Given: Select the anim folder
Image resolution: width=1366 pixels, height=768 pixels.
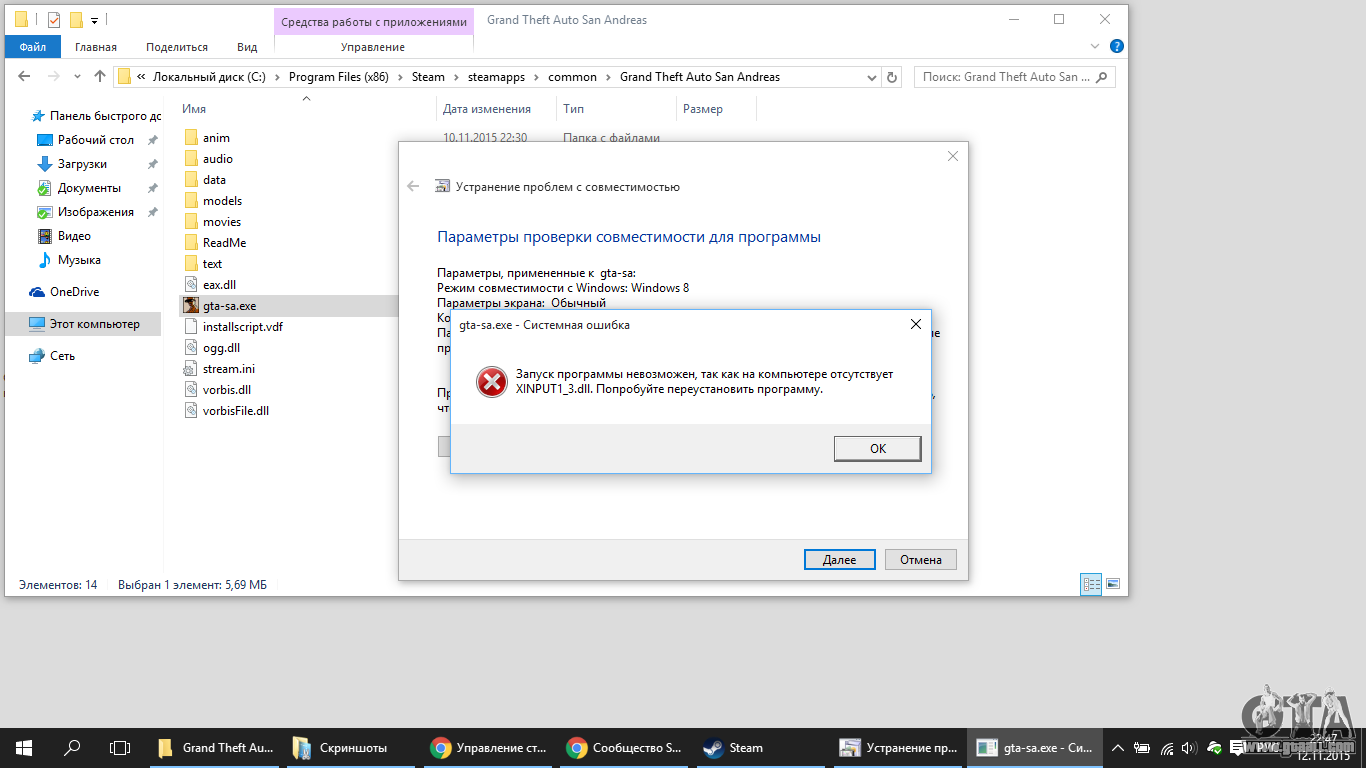Looking at the screenshot, I should (x=216, y=138).
